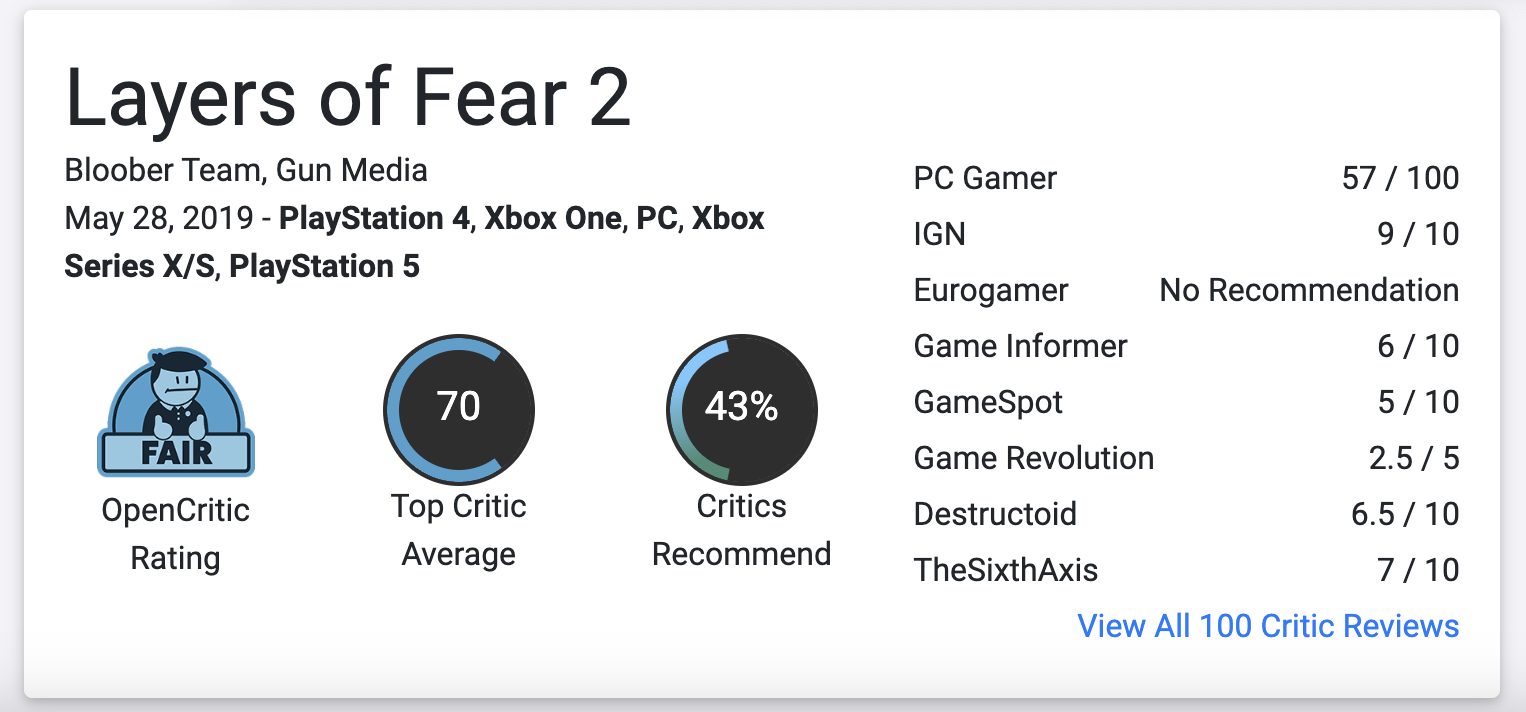Screen dimensions: 1526x712
Task: Click the PlayStation 4 platform link
Action: point(374,219)
